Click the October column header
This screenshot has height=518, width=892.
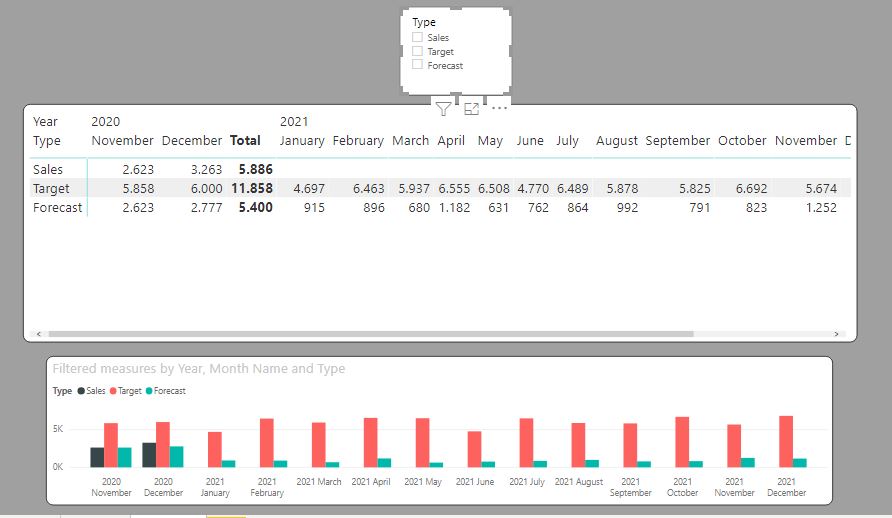pos(742,140)
